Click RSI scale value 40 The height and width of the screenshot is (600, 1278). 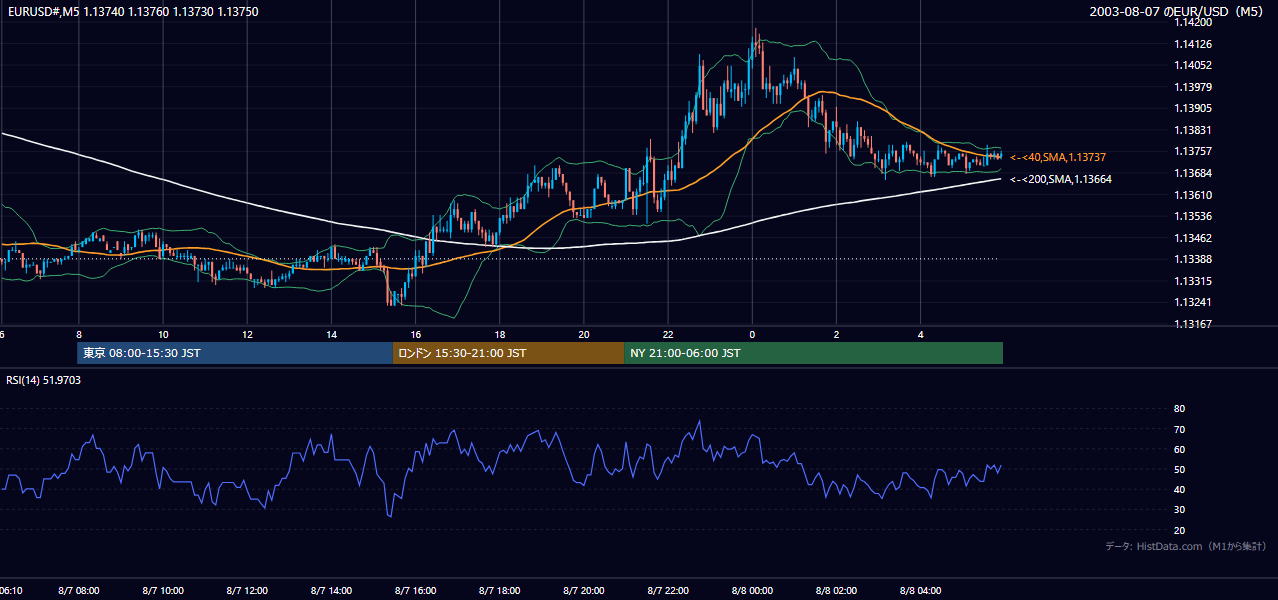click(1180, 490)
